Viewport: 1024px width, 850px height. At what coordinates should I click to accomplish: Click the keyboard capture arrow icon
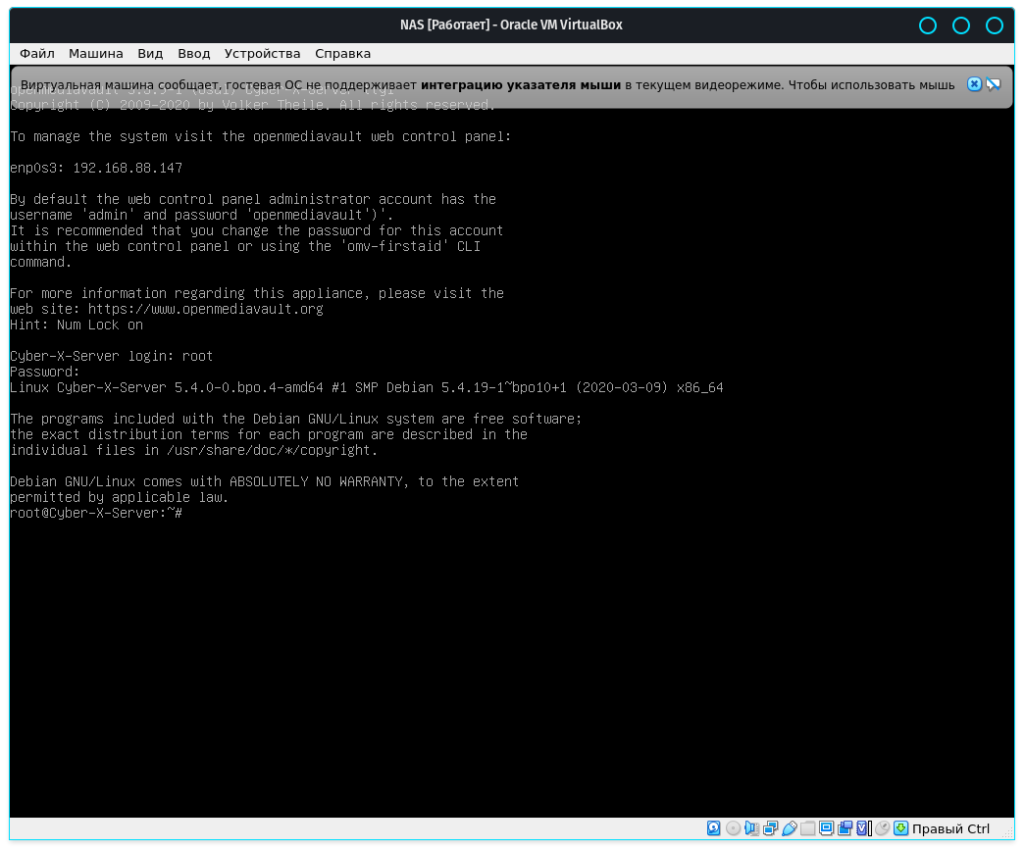(x=901, y=828)
